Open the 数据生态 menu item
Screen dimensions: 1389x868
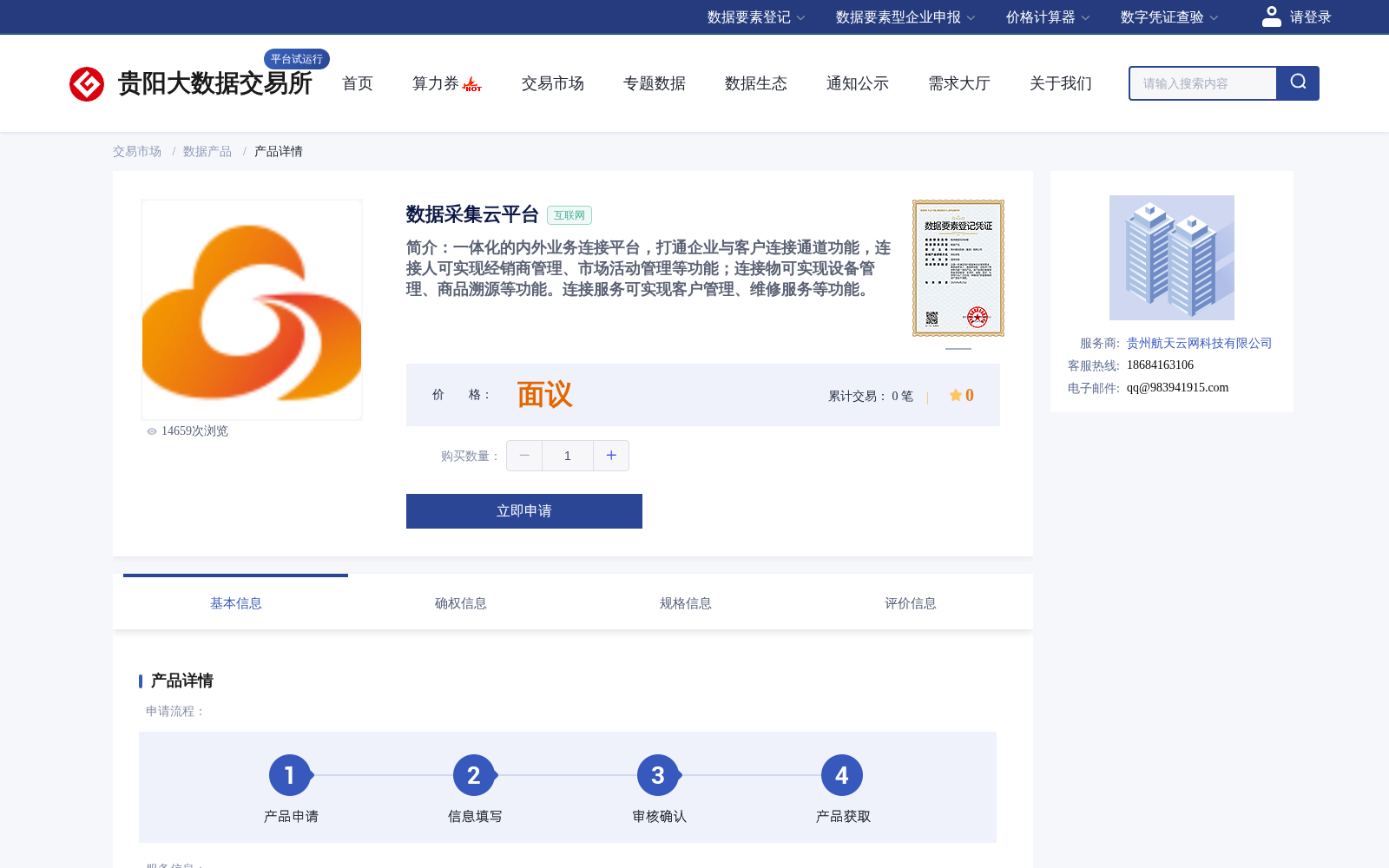(756, 83)
